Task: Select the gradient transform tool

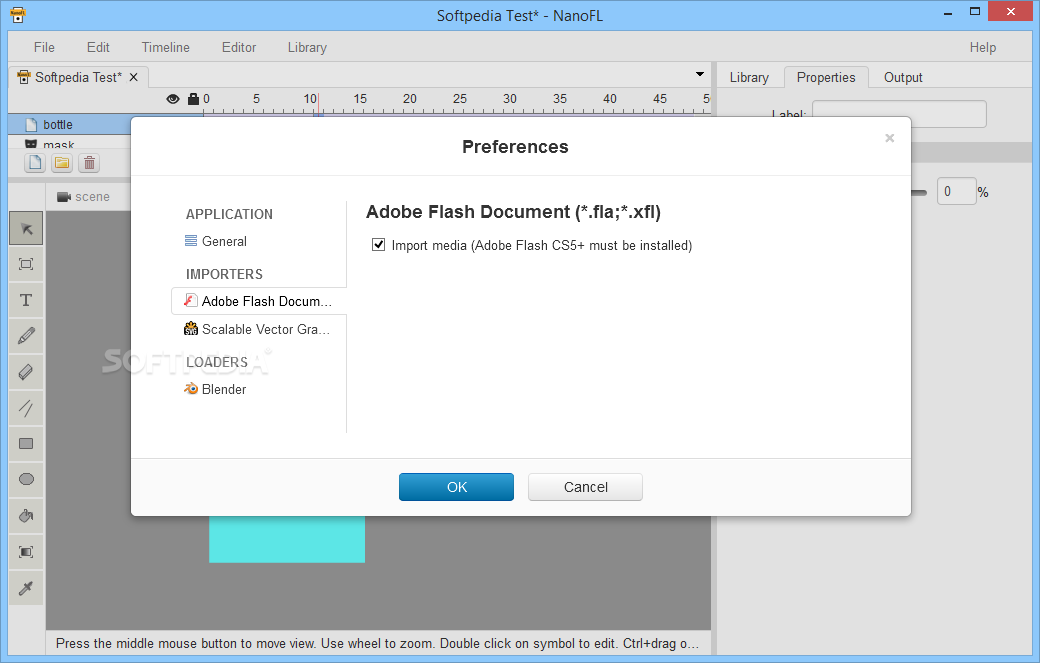Action: point(26,552)
